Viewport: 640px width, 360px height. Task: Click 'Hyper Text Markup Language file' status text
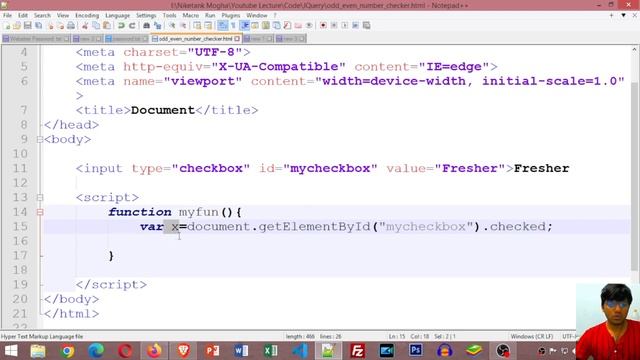[42, 336]
